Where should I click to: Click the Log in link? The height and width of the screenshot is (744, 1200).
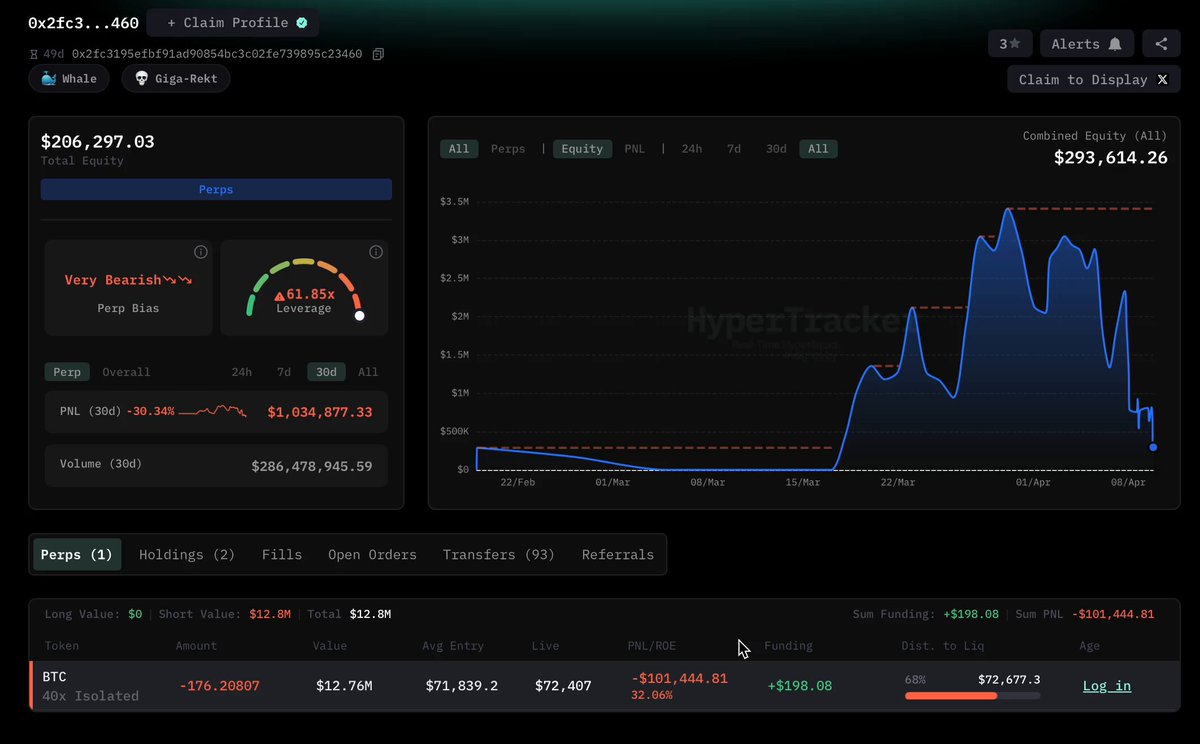[x=1106, y=686]
